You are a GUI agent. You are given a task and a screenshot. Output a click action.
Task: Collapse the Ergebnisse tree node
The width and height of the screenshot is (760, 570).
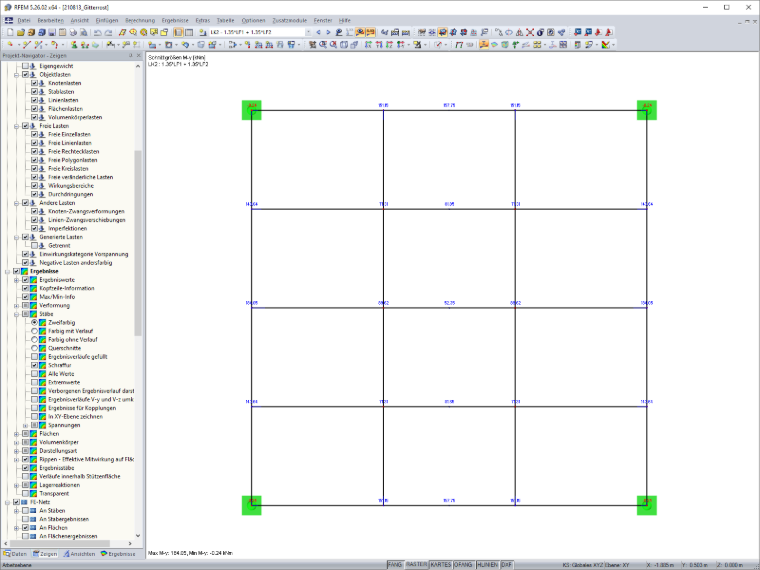coord(7,271)
